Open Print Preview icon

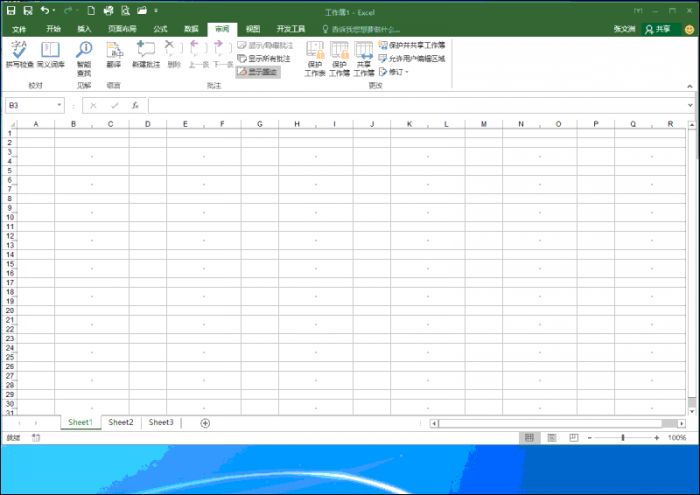(x=125, y=10)
